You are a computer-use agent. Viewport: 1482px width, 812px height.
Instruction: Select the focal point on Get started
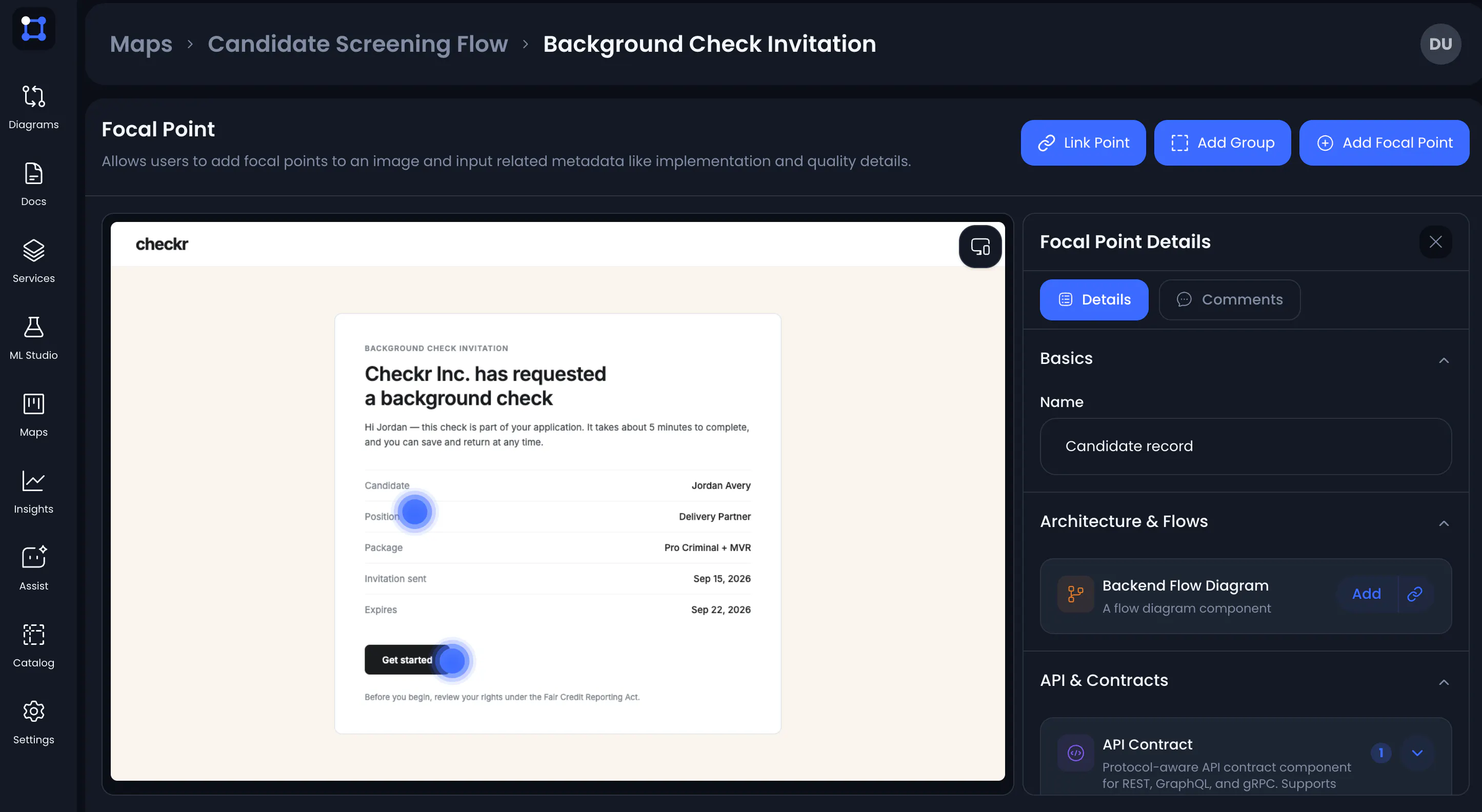[452, 660]
